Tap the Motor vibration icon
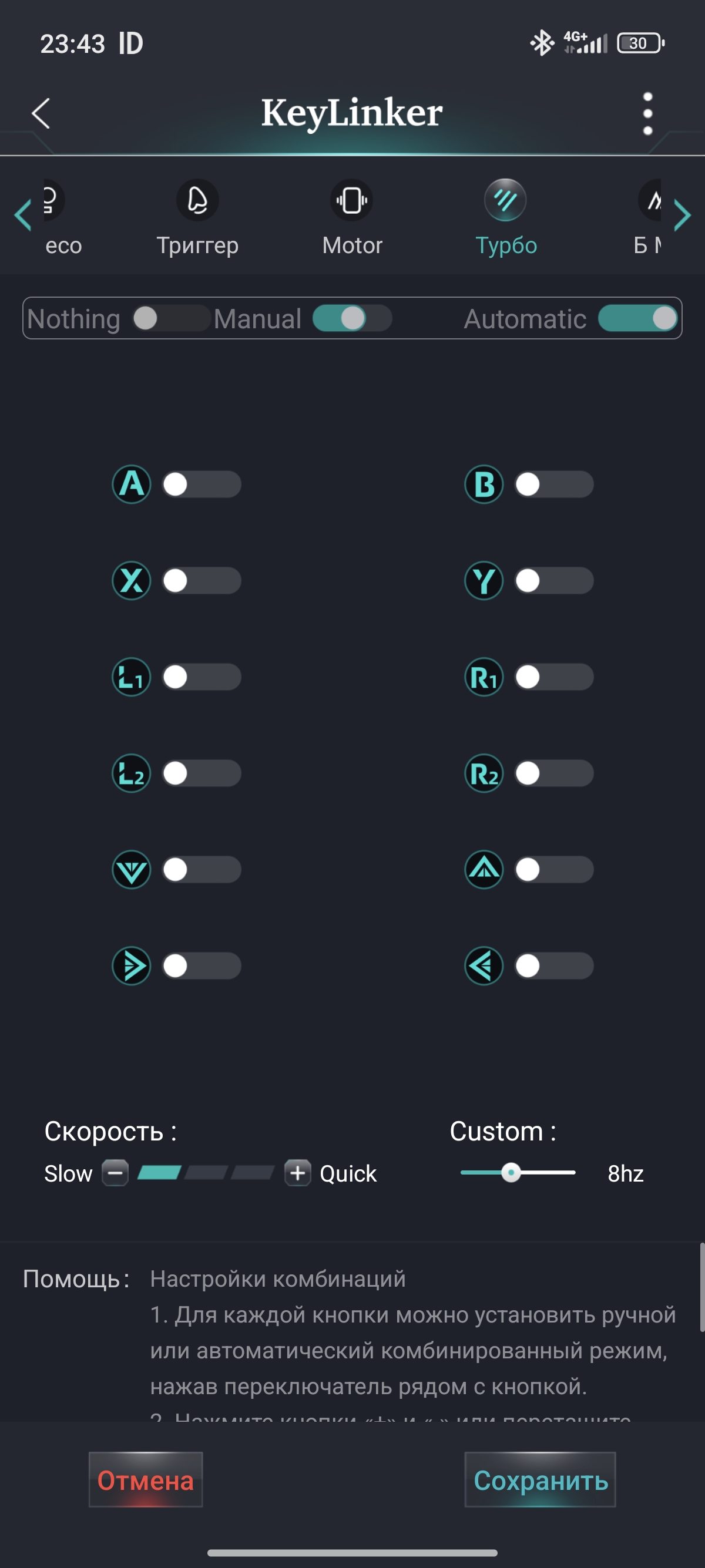705x1568 pixels. coord(351,200)
